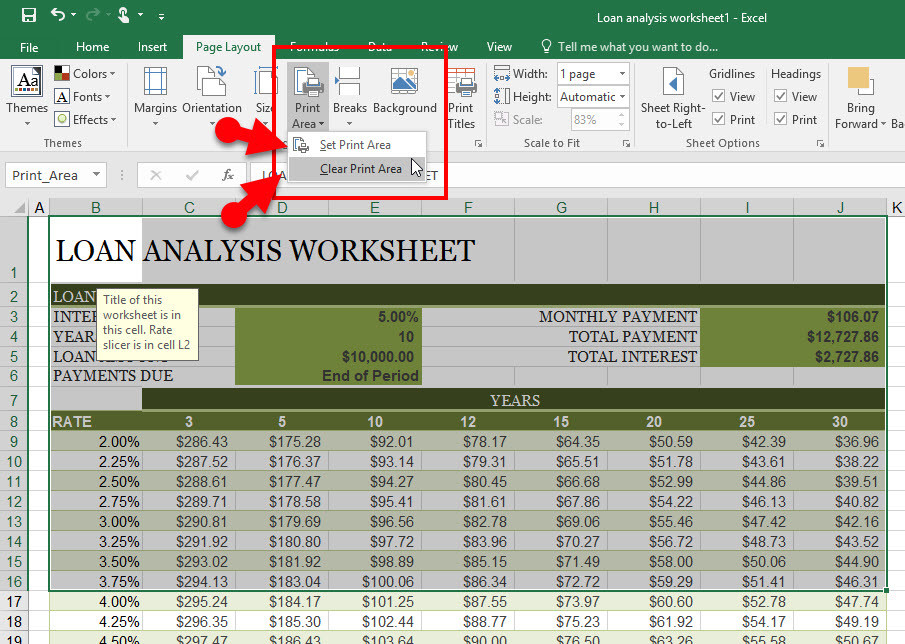The image size is (905, 644).
Task: Toggle Headings Print checkbox
Action: point(780,119)
